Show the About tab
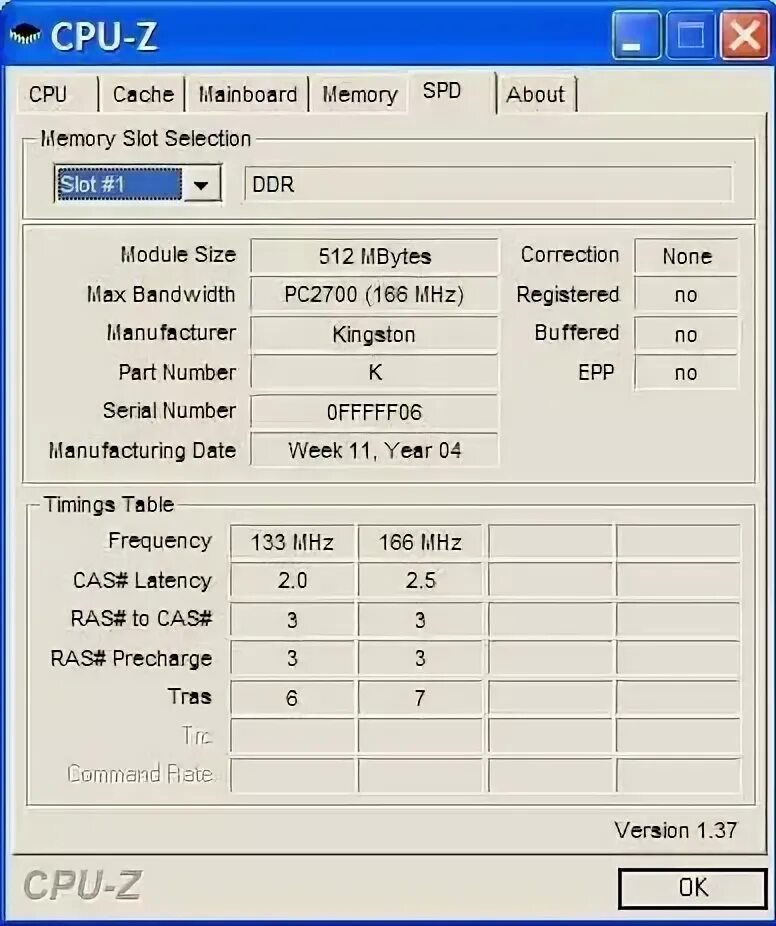The height and width of the screenshot is (926, 776). (536, 94)
